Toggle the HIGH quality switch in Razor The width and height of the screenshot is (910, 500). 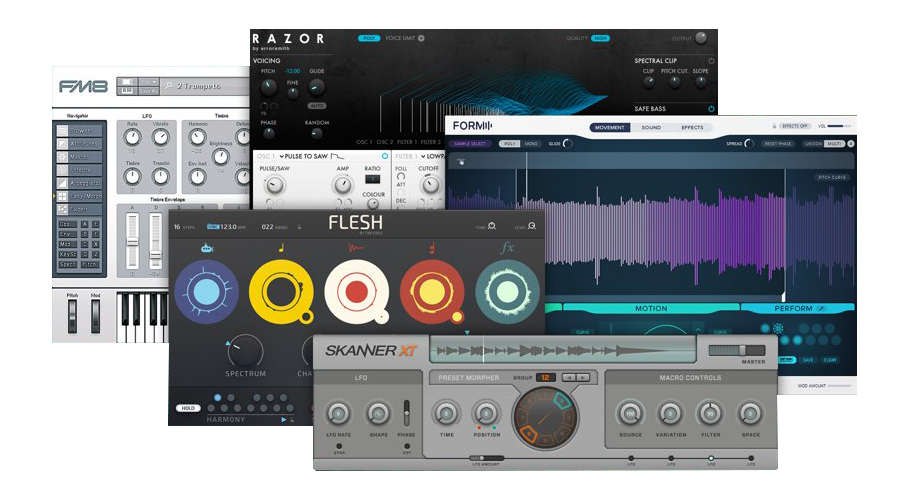(600, 38)
